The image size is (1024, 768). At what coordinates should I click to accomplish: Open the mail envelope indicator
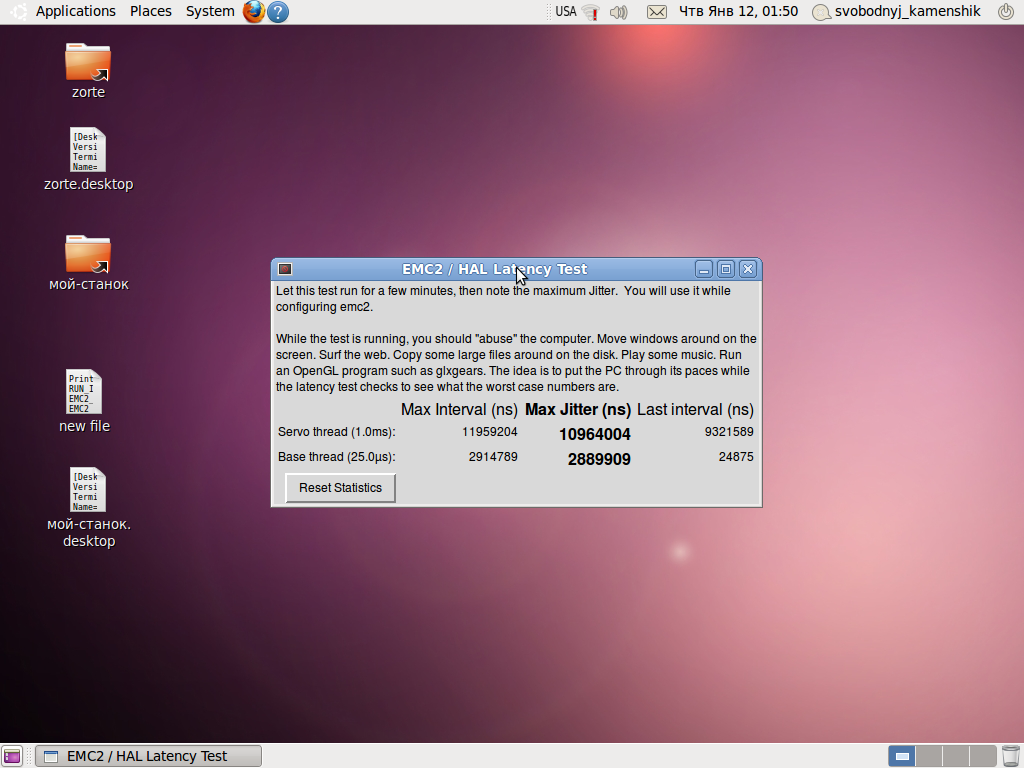point(656,12)
